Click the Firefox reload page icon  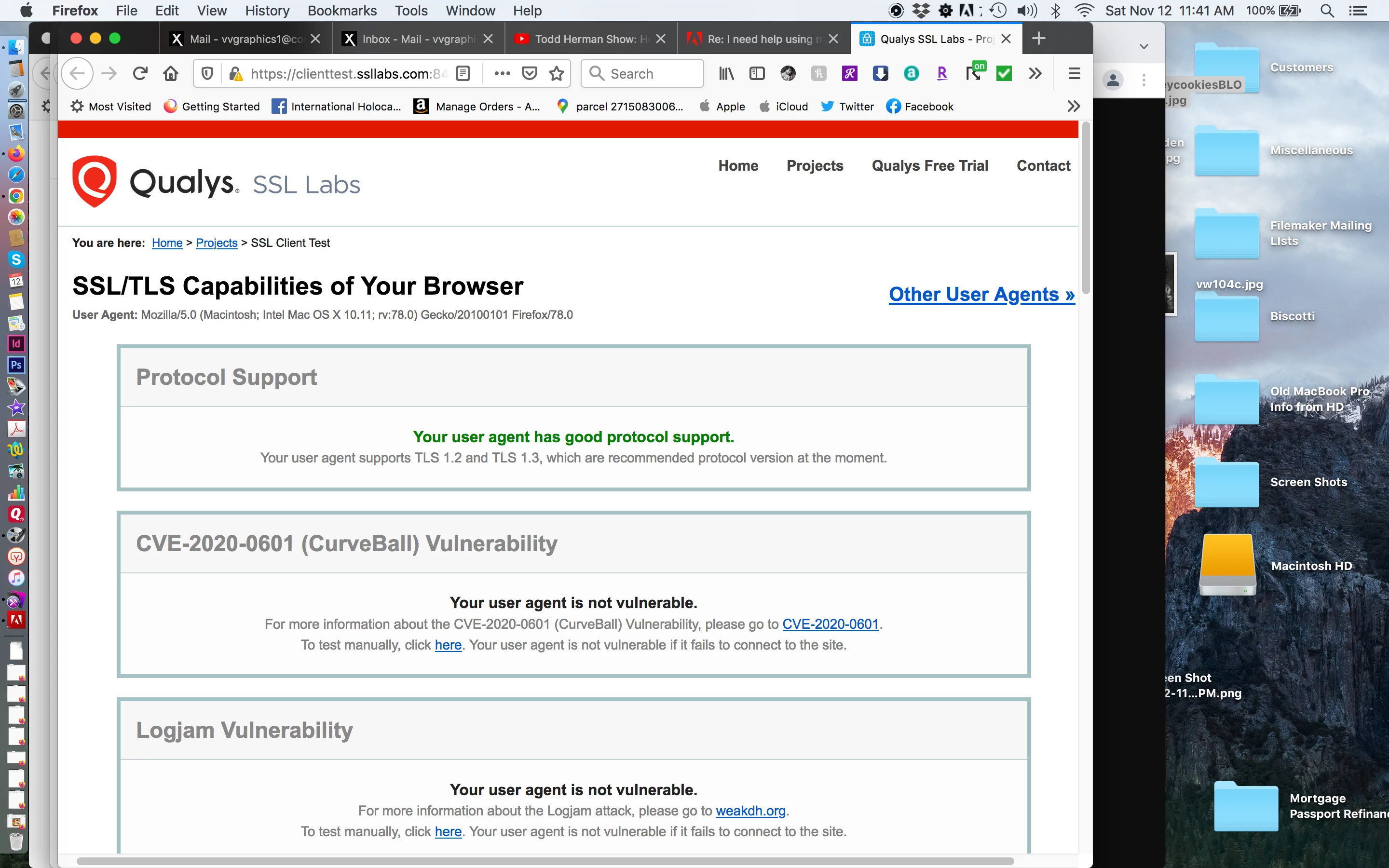tap(140, 73)
